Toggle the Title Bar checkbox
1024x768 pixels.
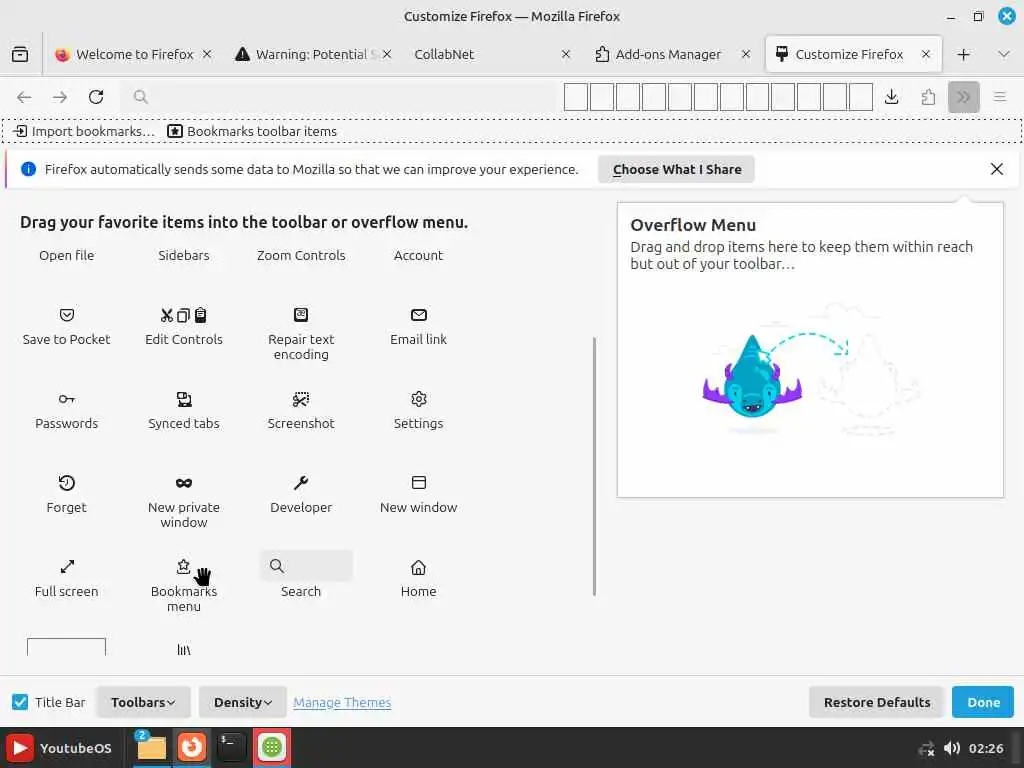click(20, 702)
